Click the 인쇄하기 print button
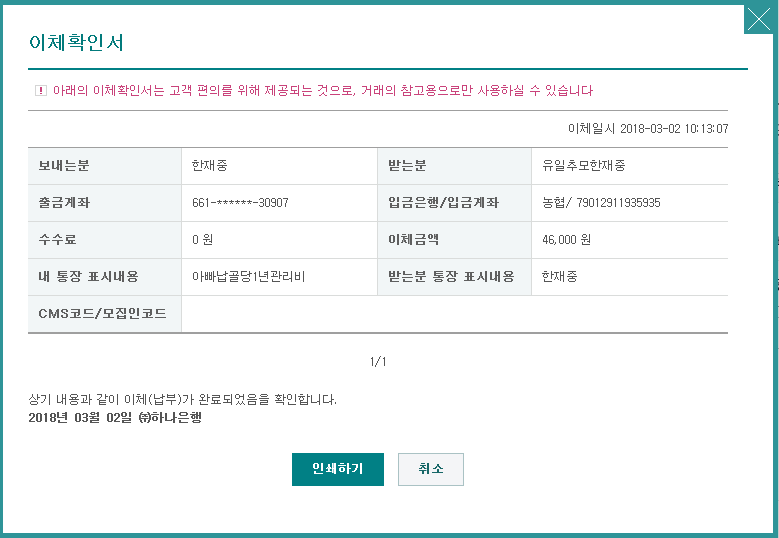779x538 pixels. click(x=337, y=469)
